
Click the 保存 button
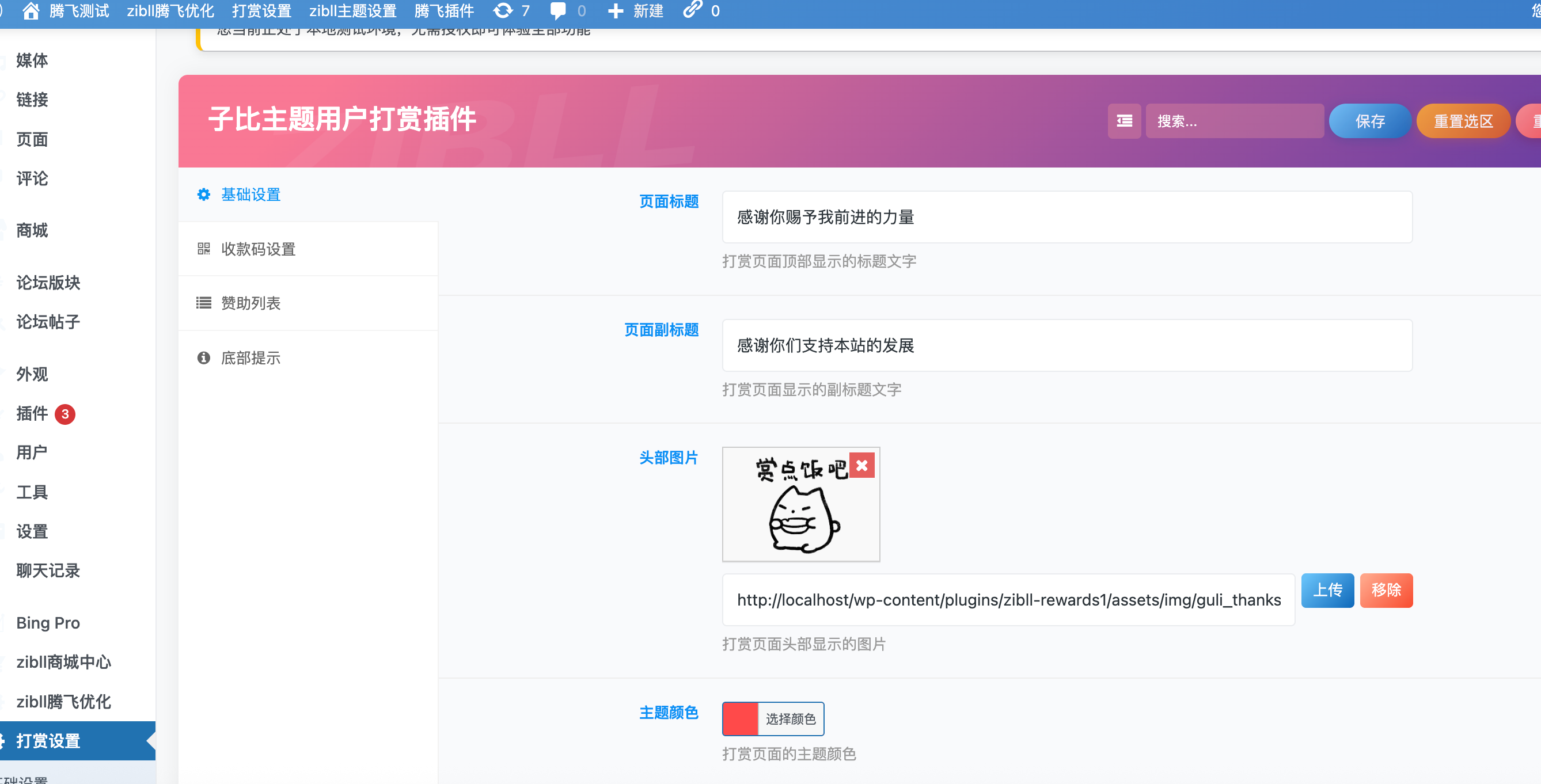[x=1370, y=121]
